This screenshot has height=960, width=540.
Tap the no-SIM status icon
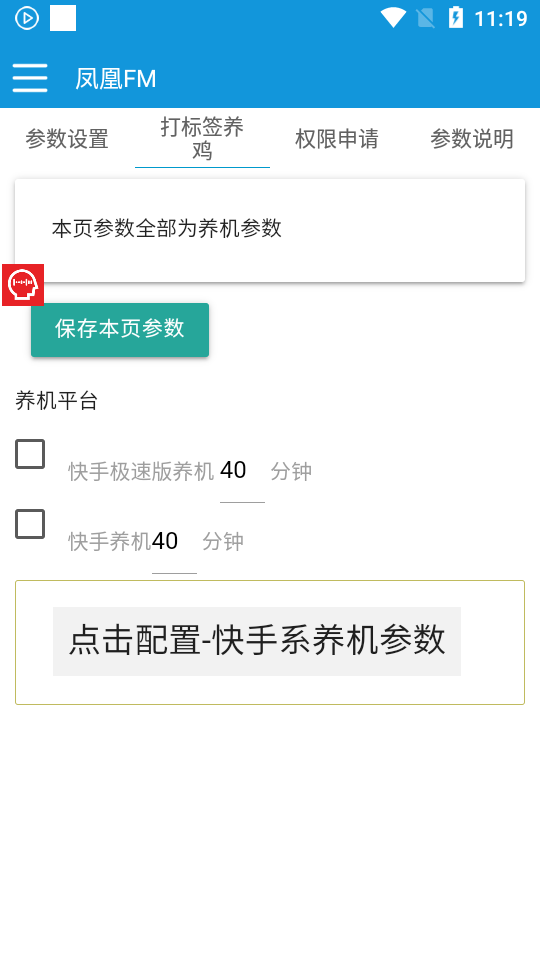pyautogui.click(x=426, y=18)
